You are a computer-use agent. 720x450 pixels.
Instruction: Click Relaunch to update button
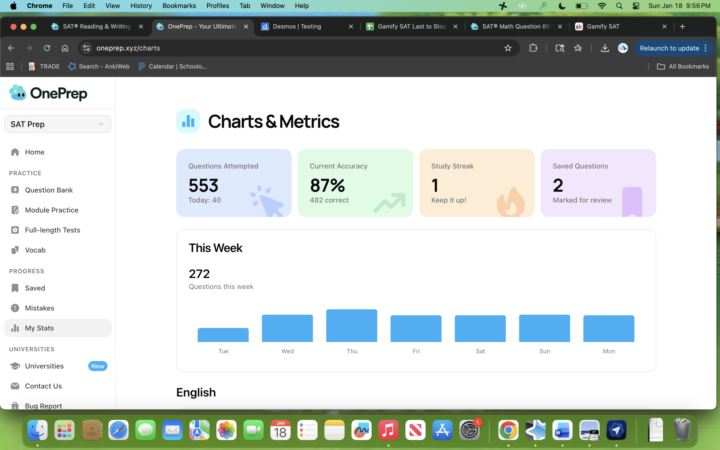[668, 48]
